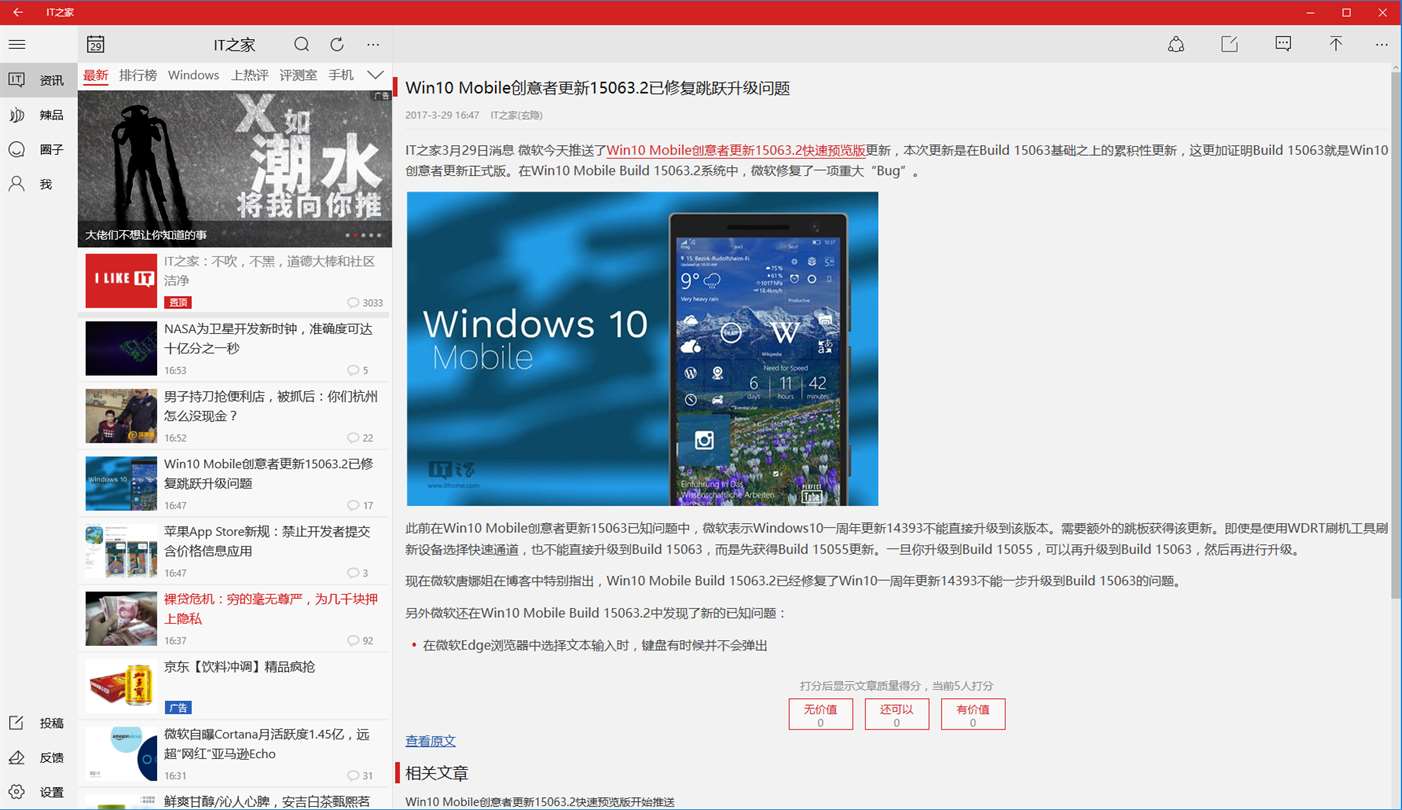Comment count bubble showing 31
This screenshot has width=1402, height=810.
tap(360, 775)
